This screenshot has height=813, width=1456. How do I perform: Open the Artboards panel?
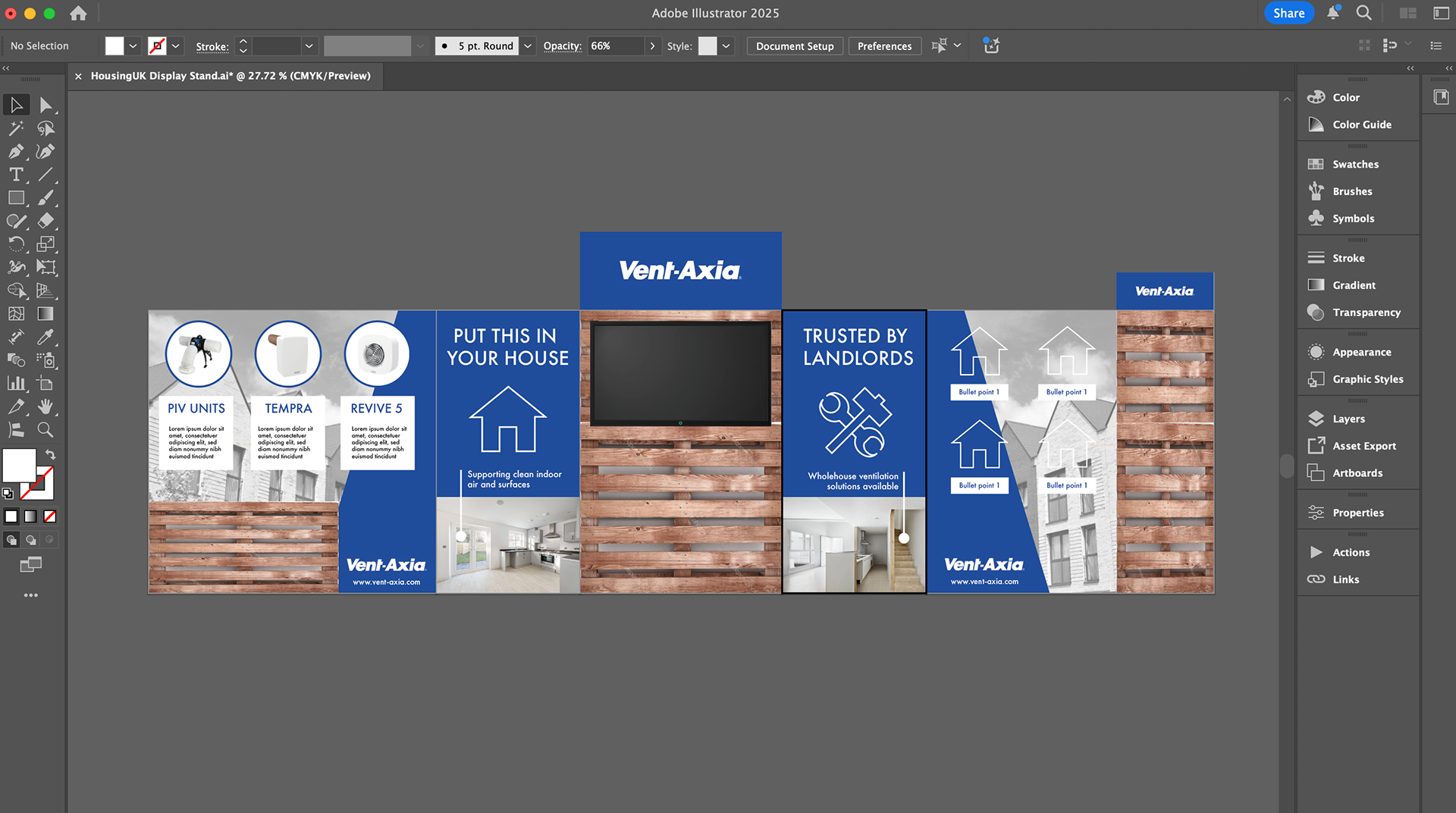1357,473
